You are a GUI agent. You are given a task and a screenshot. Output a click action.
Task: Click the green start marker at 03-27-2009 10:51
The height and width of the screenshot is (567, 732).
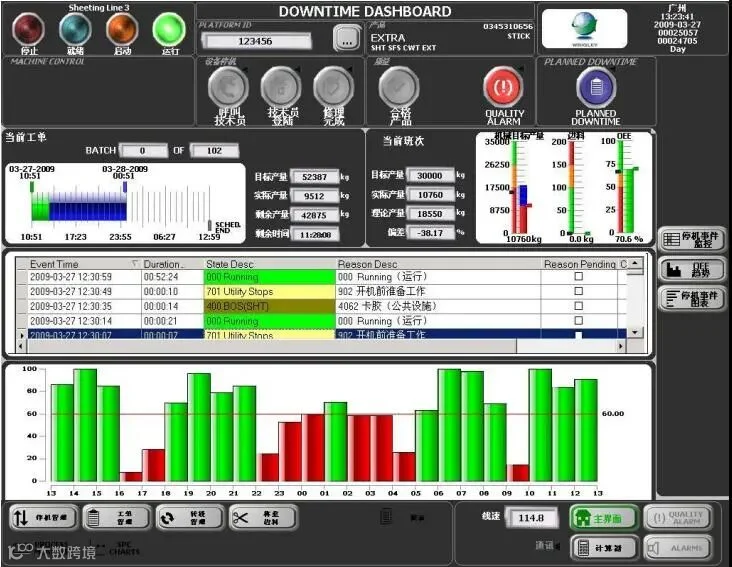click(32, 187)
